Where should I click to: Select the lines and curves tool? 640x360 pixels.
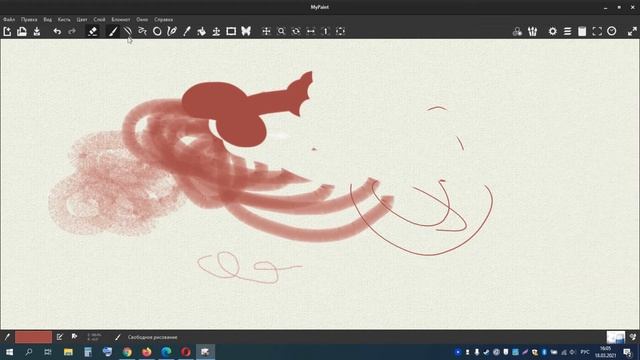pos(127,31)
